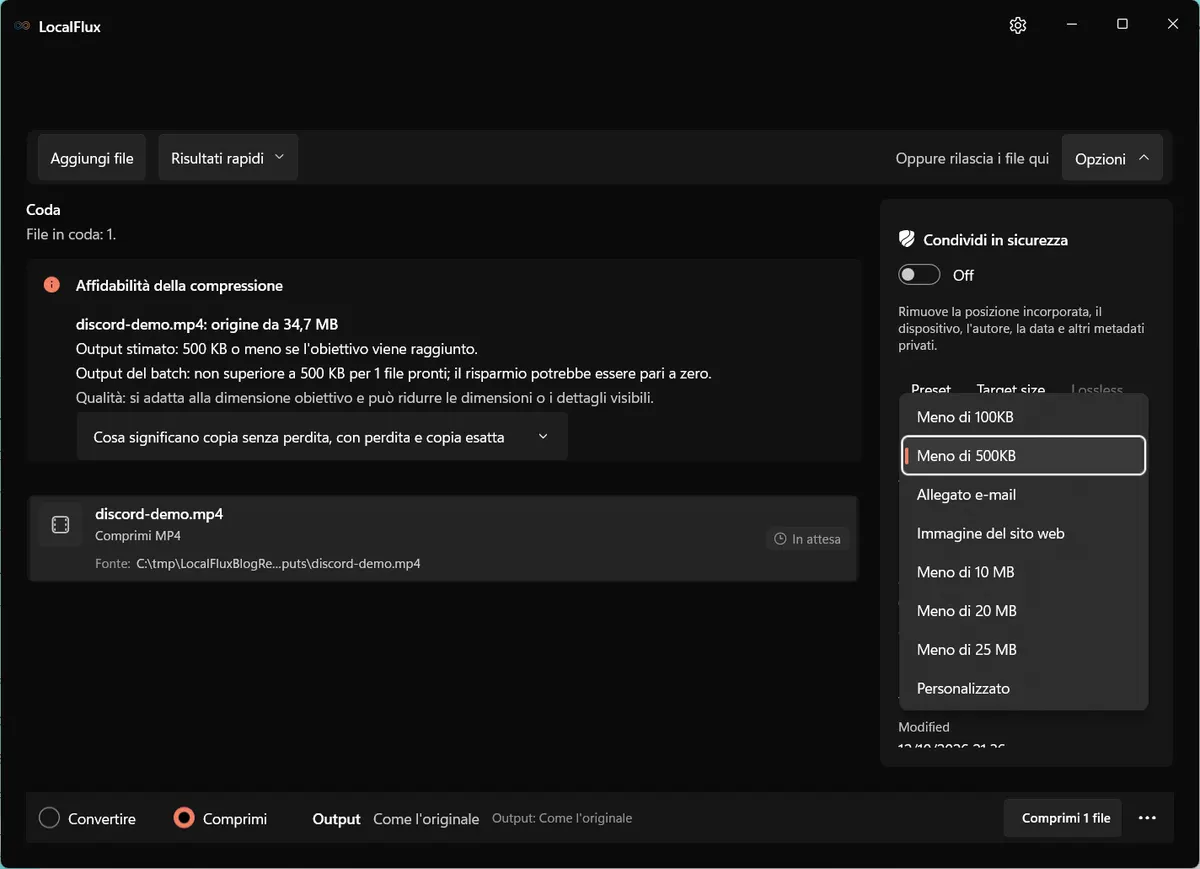Switch to the Target size tab

[1011, 389]
